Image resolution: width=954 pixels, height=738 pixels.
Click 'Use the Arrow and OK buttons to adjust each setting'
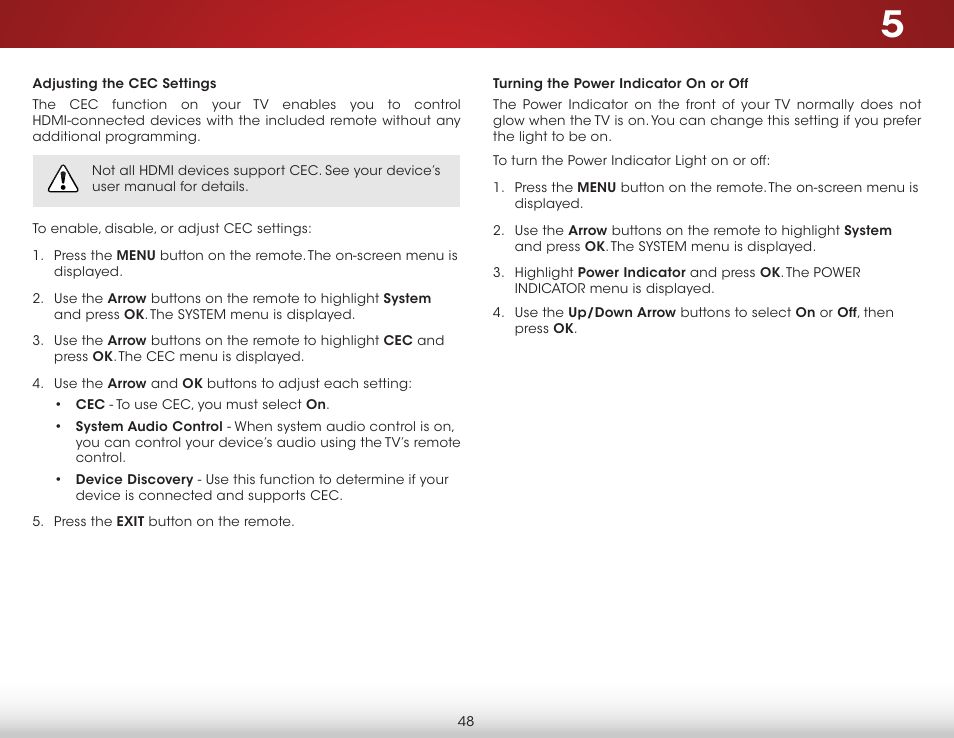point(232,384)
